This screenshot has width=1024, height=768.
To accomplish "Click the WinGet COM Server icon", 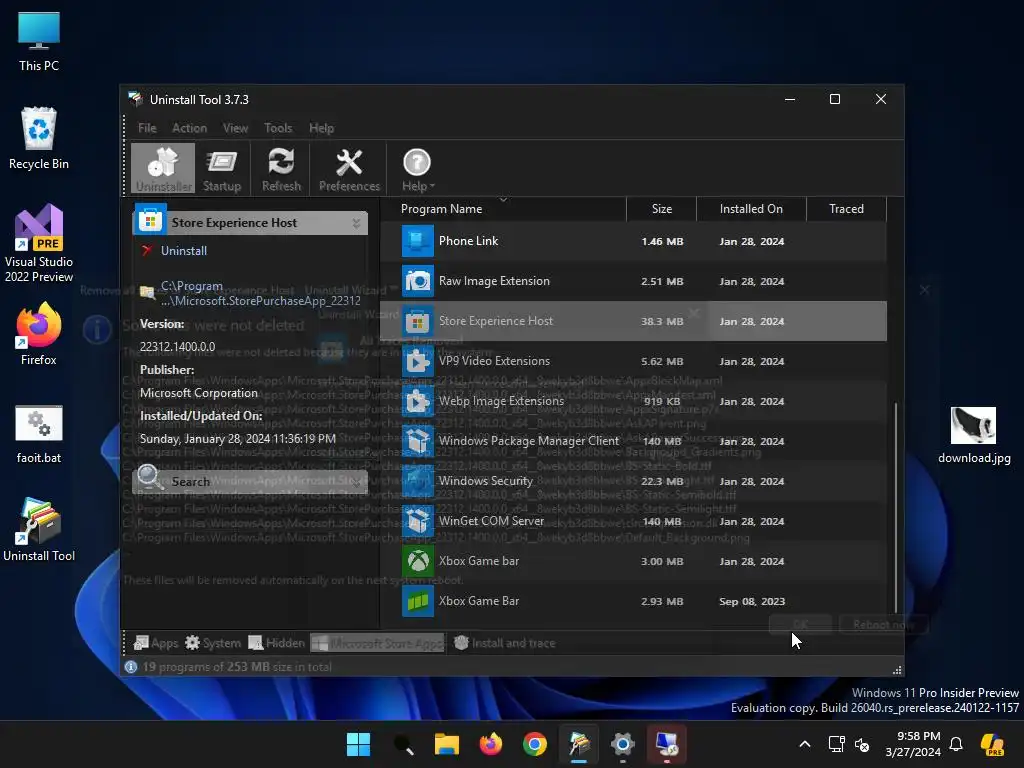I will (417, 521).
